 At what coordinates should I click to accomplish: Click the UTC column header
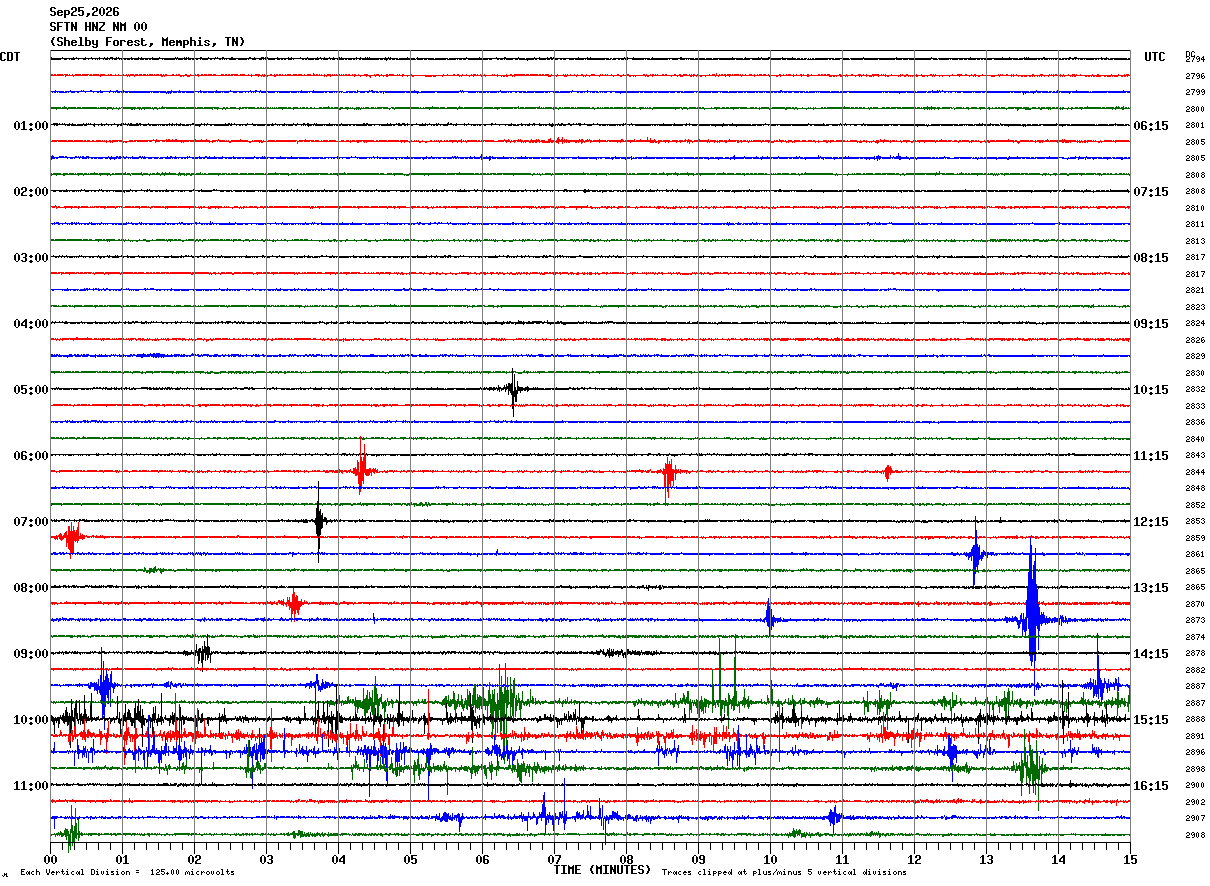click(1155, 57)
